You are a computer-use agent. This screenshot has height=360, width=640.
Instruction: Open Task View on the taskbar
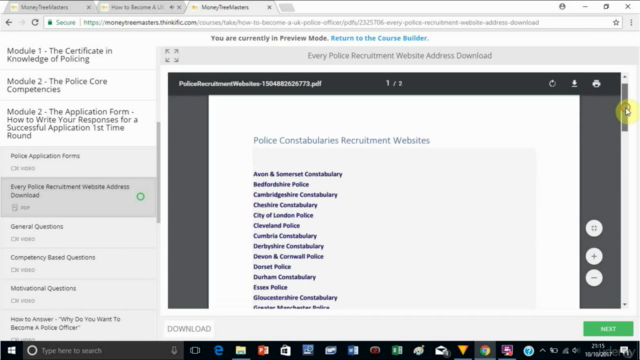pyautogui.click(x=195, y=350)
